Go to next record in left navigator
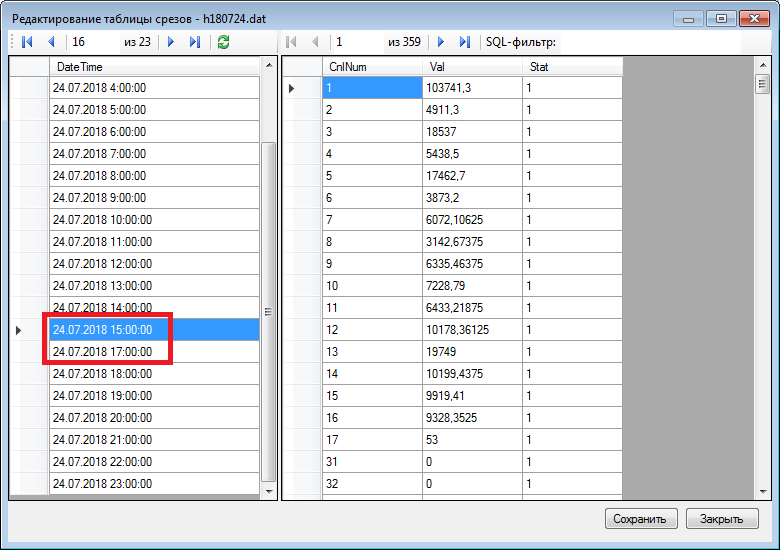Image resolution: width=780 pixels, height=550 pixels. coord(171,42)
